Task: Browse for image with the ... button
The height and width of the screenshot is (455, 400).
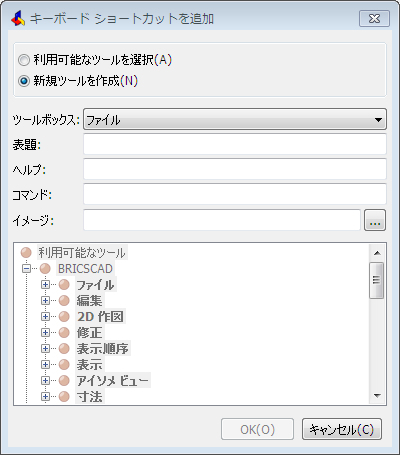Action: click(375, 220)
